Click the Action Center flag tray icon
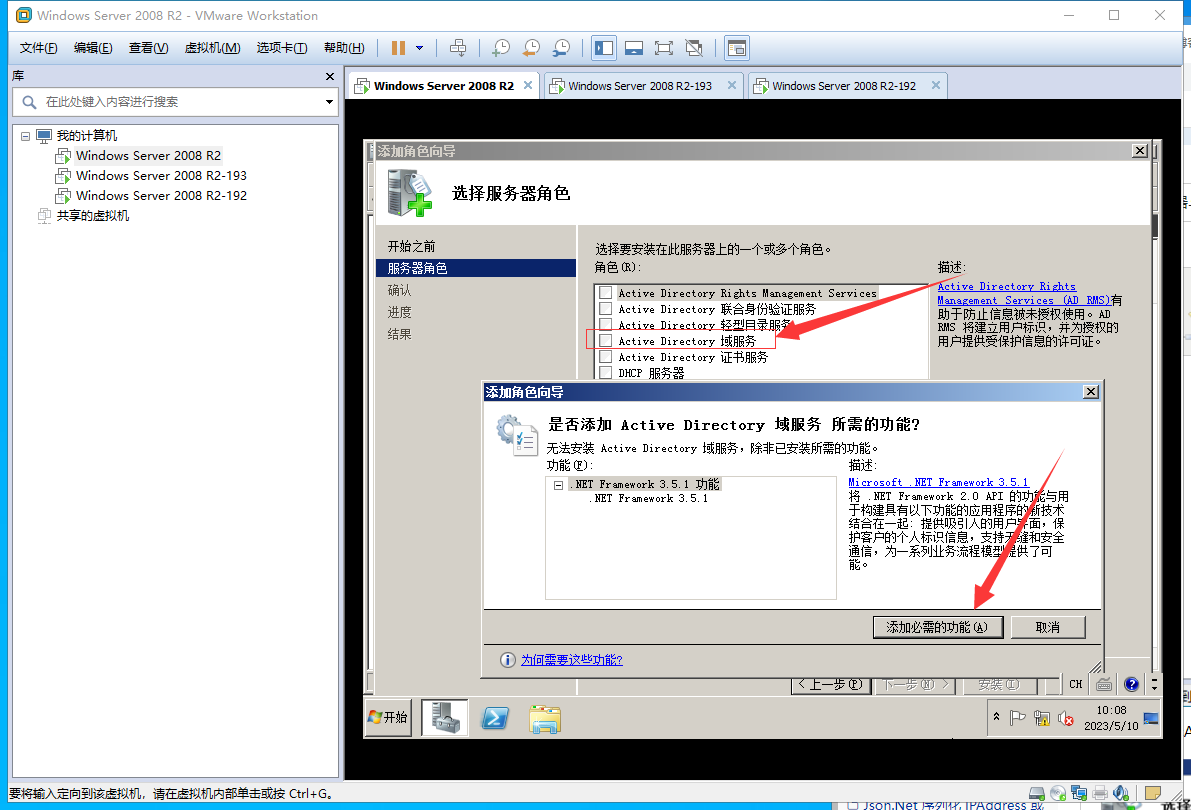1191x810 pixels. click(1017, 718)
